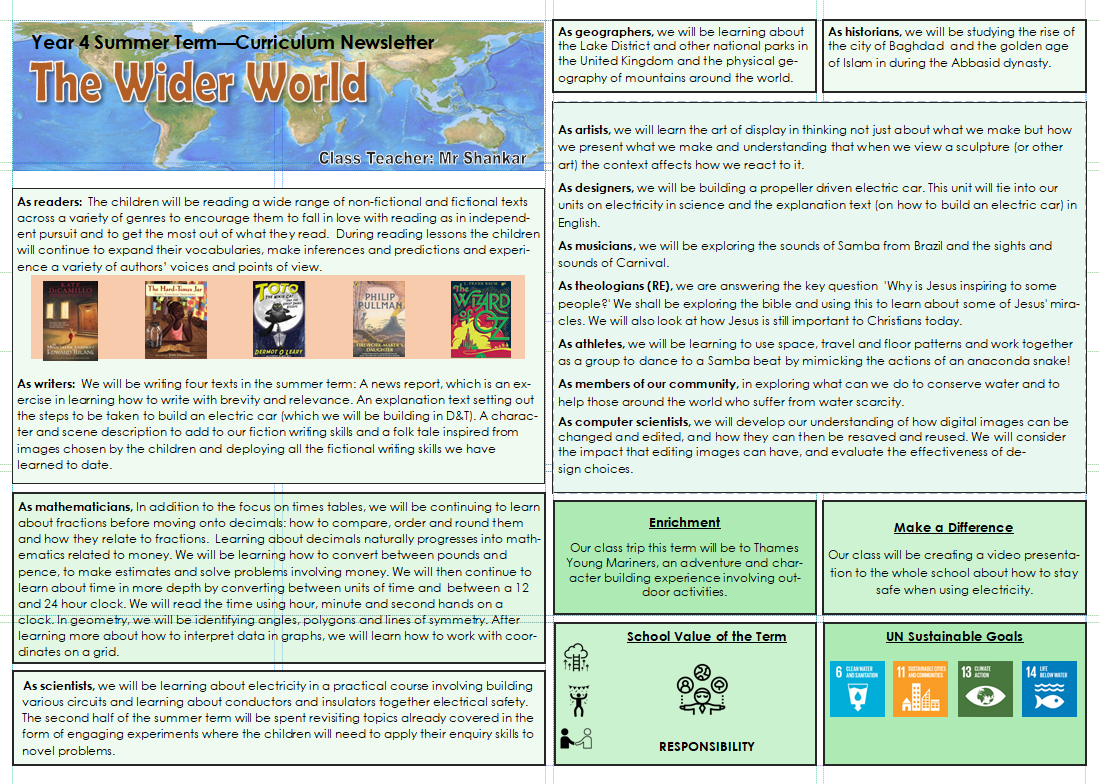Select the Make a Difference heading
Viewport: 1099px width, 784px height.
(x=953, y=528)
